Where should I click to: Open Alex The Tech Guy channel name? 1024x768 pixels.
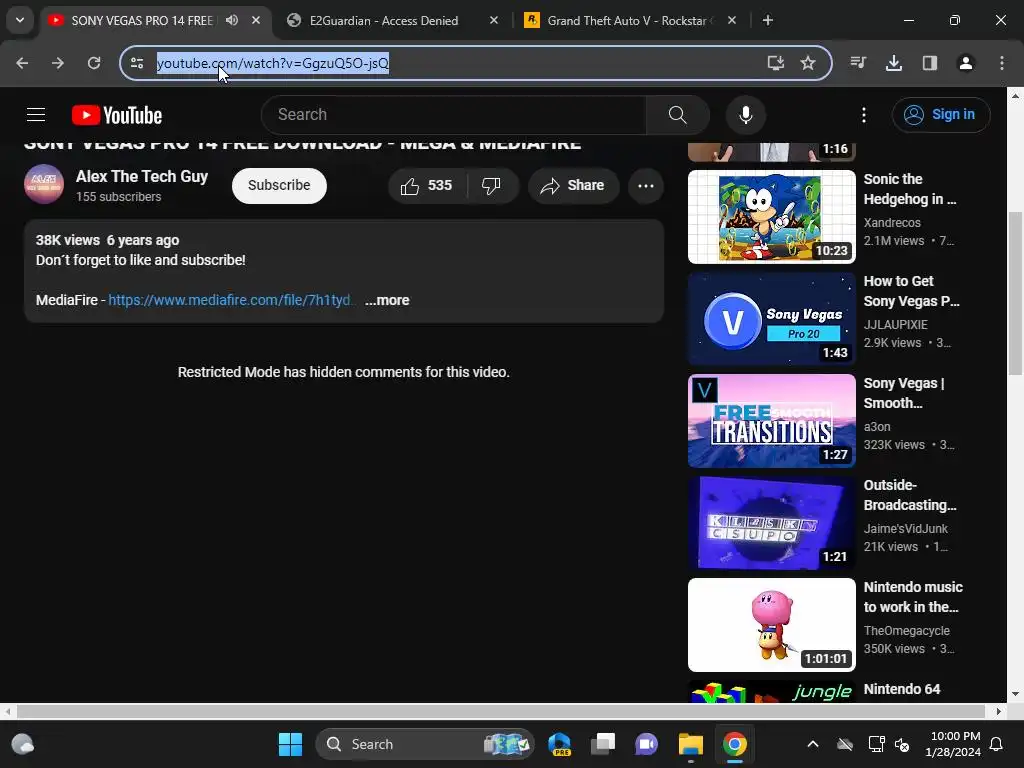[x=142, y=176]
